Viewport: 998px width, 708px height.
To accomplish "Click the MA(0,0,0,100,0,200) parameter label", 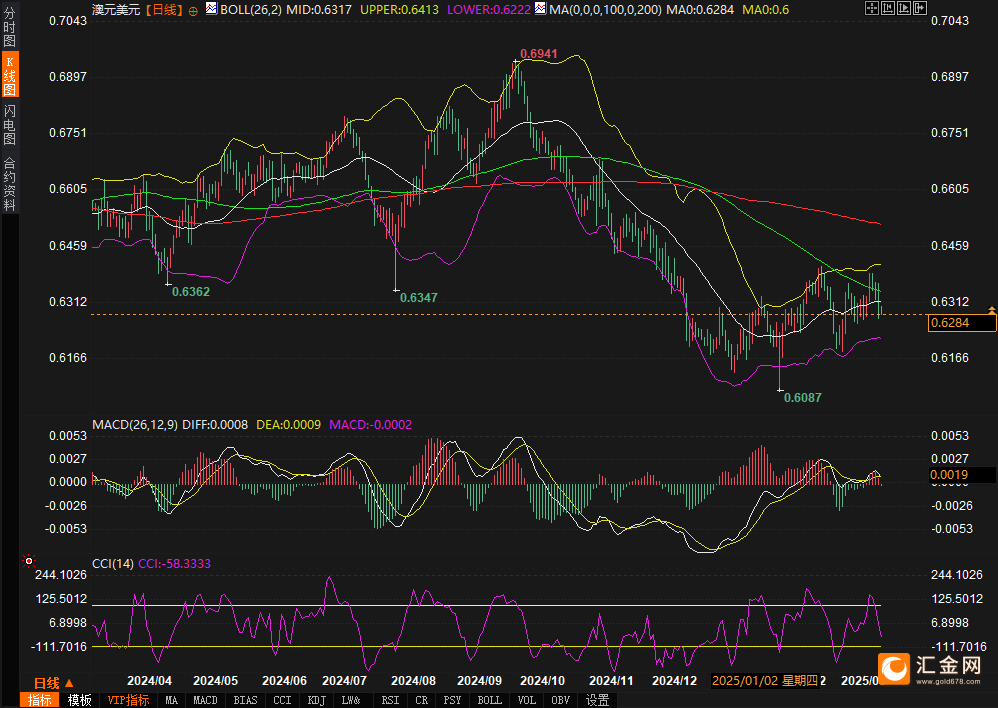I will 605,10.
